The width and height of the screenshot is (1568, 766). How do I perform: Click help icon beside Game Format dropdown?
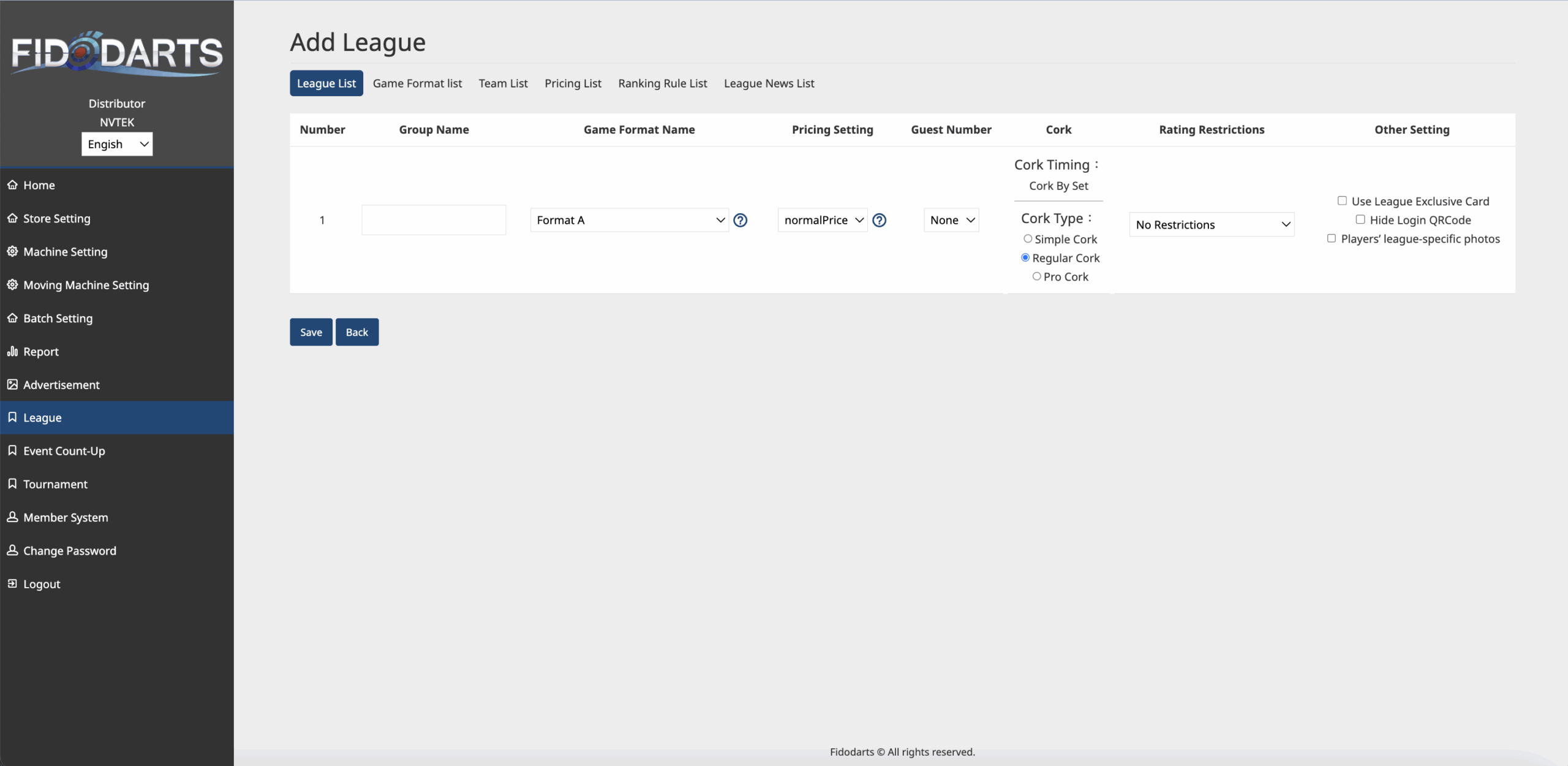click(x=740, y=220)
